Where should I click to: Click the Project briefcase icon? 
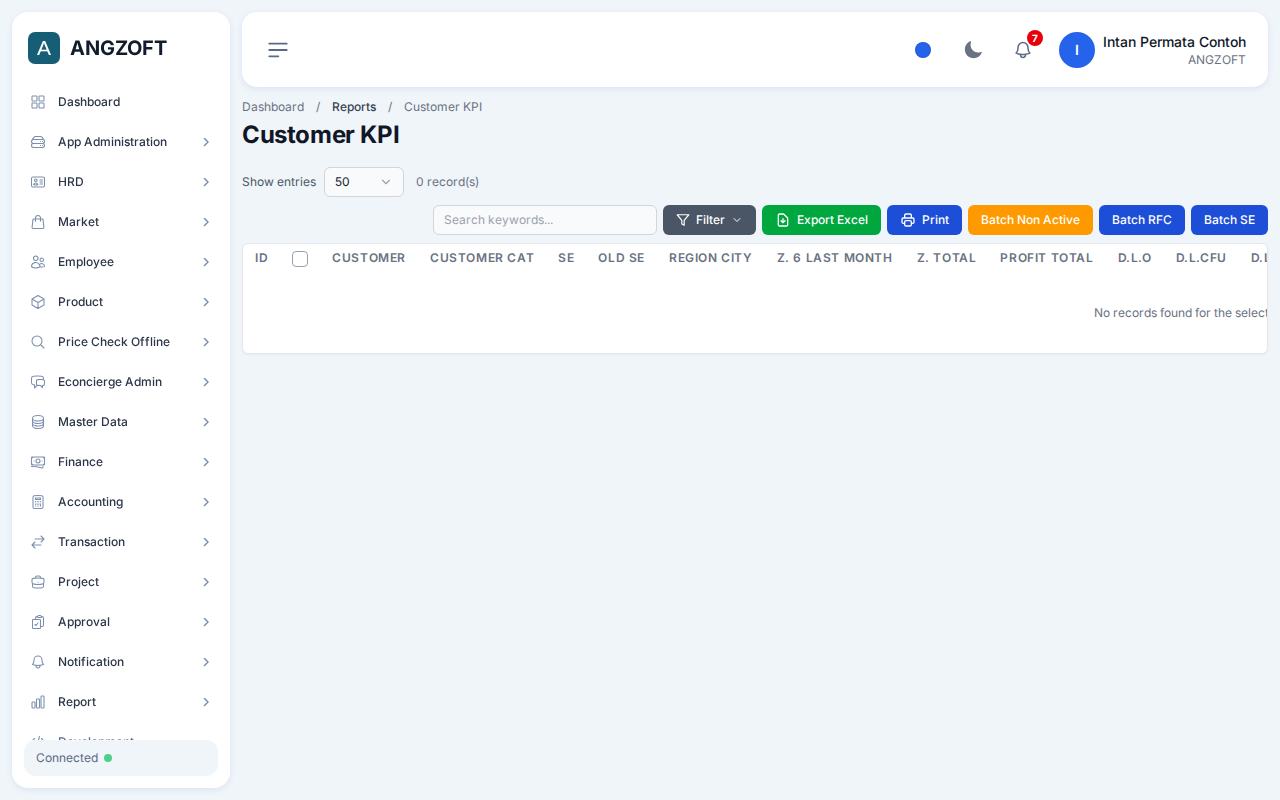pyautogui.click(x=38, y=582)
